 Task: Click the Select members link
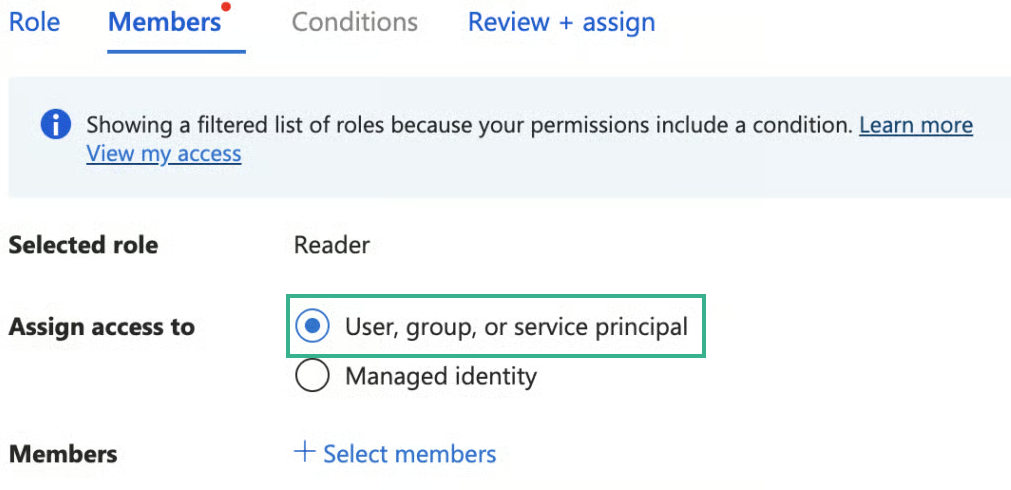pos(409,454)
